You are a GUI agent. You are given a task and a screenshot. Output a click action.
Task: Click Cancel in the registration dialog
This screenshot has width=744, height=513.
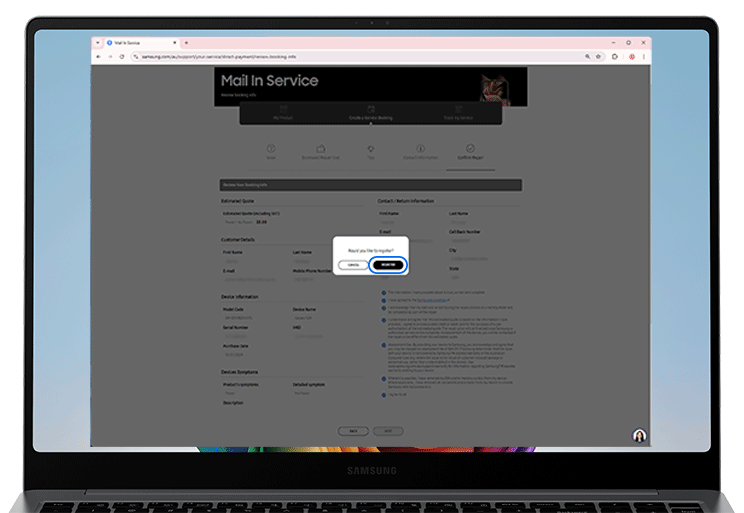tap(353, 265)
